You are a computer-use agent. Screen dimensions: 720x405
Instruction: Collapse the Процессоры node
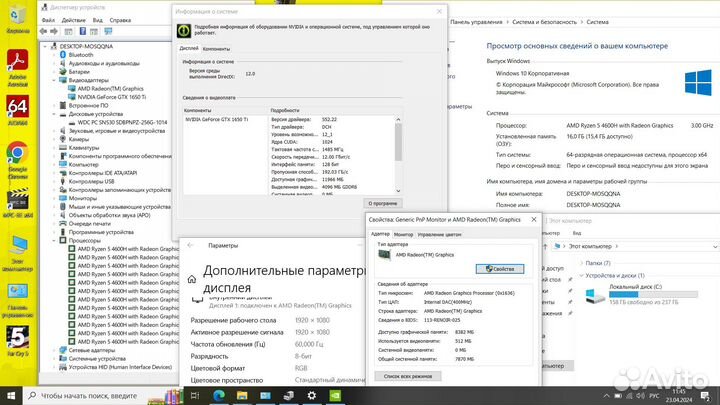click(x=54, y=240)
